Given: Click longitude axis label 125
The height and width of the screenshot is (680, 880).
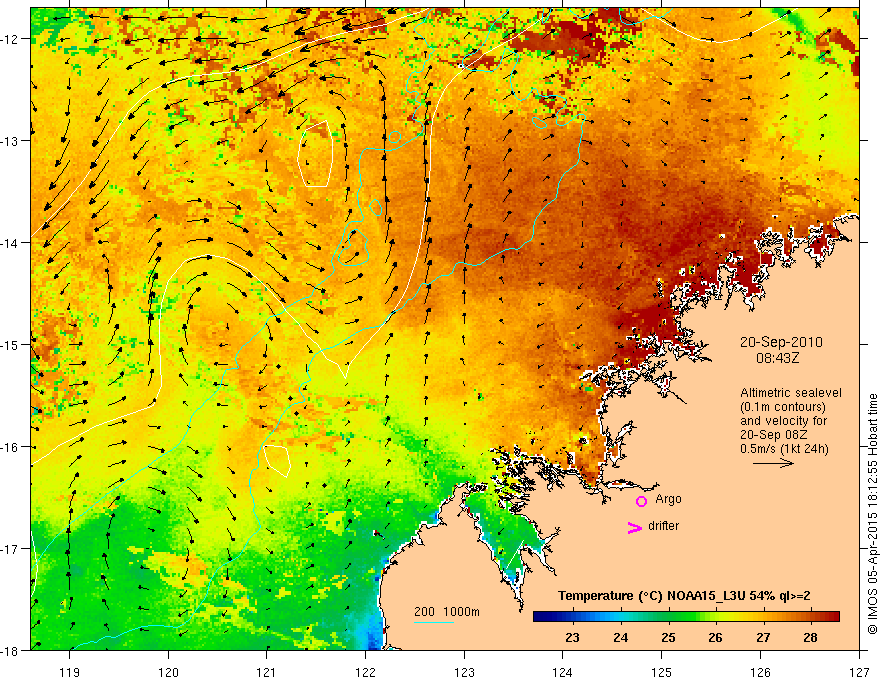Looking at the screenshot, I should pos(662,672).
